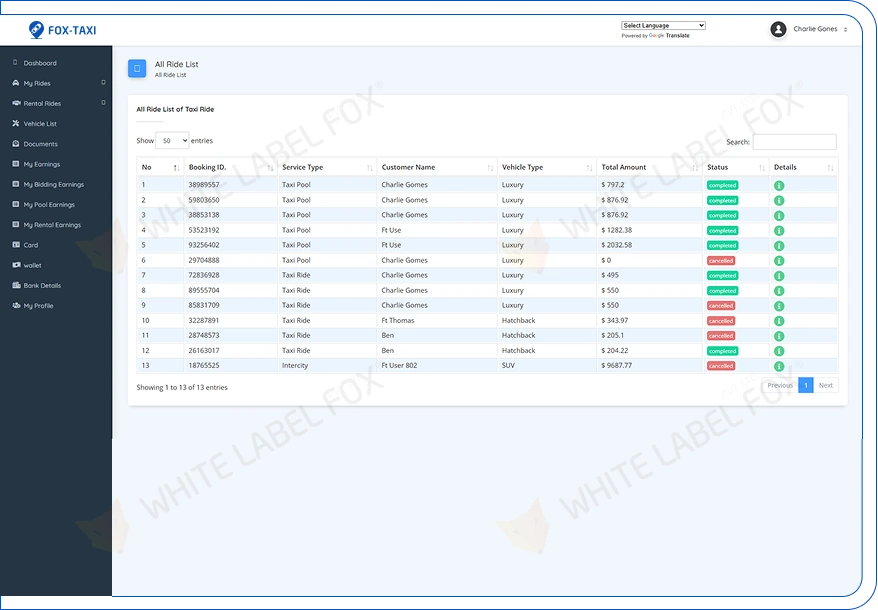The width and height of the screenshot is (878, 610).
Task: Click the $ 2032.58 amount cell
Action: 649,245
